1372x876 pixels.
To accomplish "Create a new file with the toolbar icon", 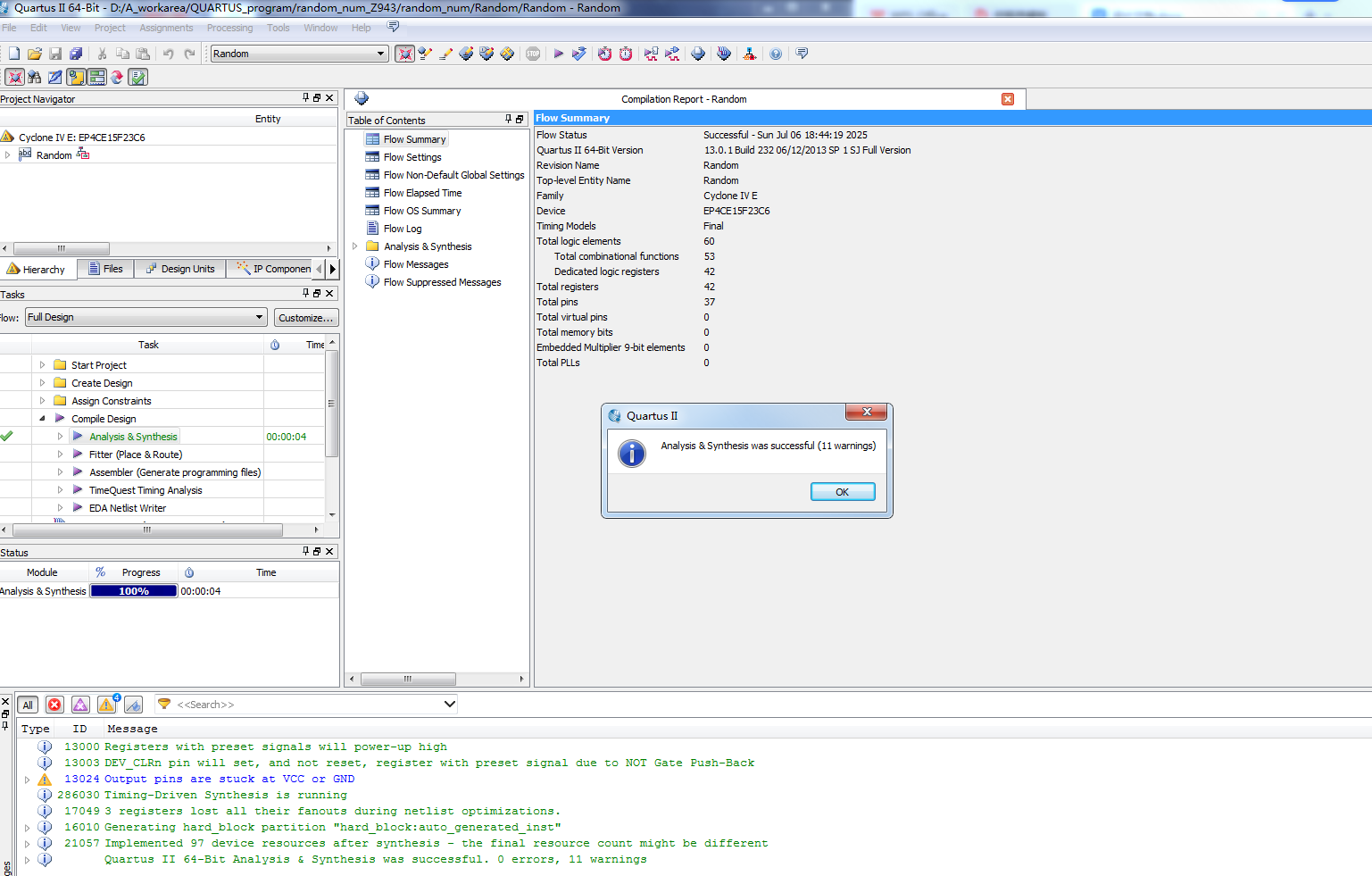I will [x=14, y=54].
